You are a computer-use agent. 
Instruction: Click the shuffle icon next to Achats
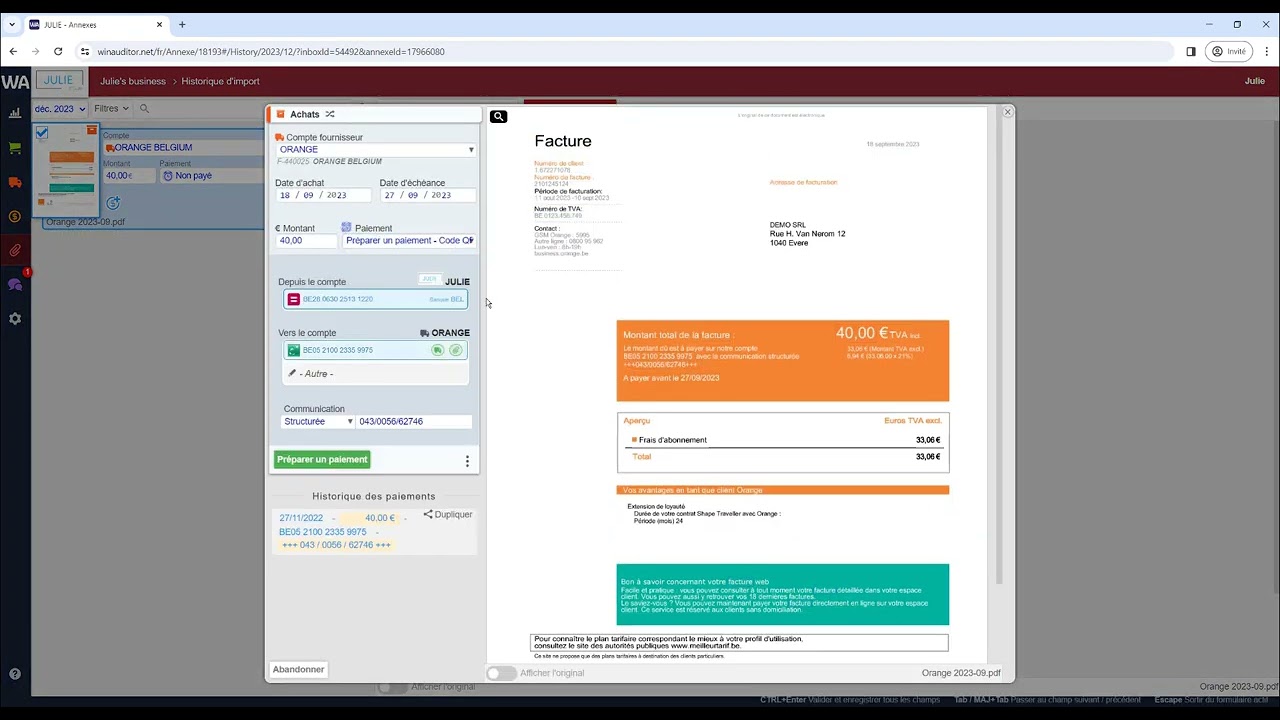[x=330, y=114]
